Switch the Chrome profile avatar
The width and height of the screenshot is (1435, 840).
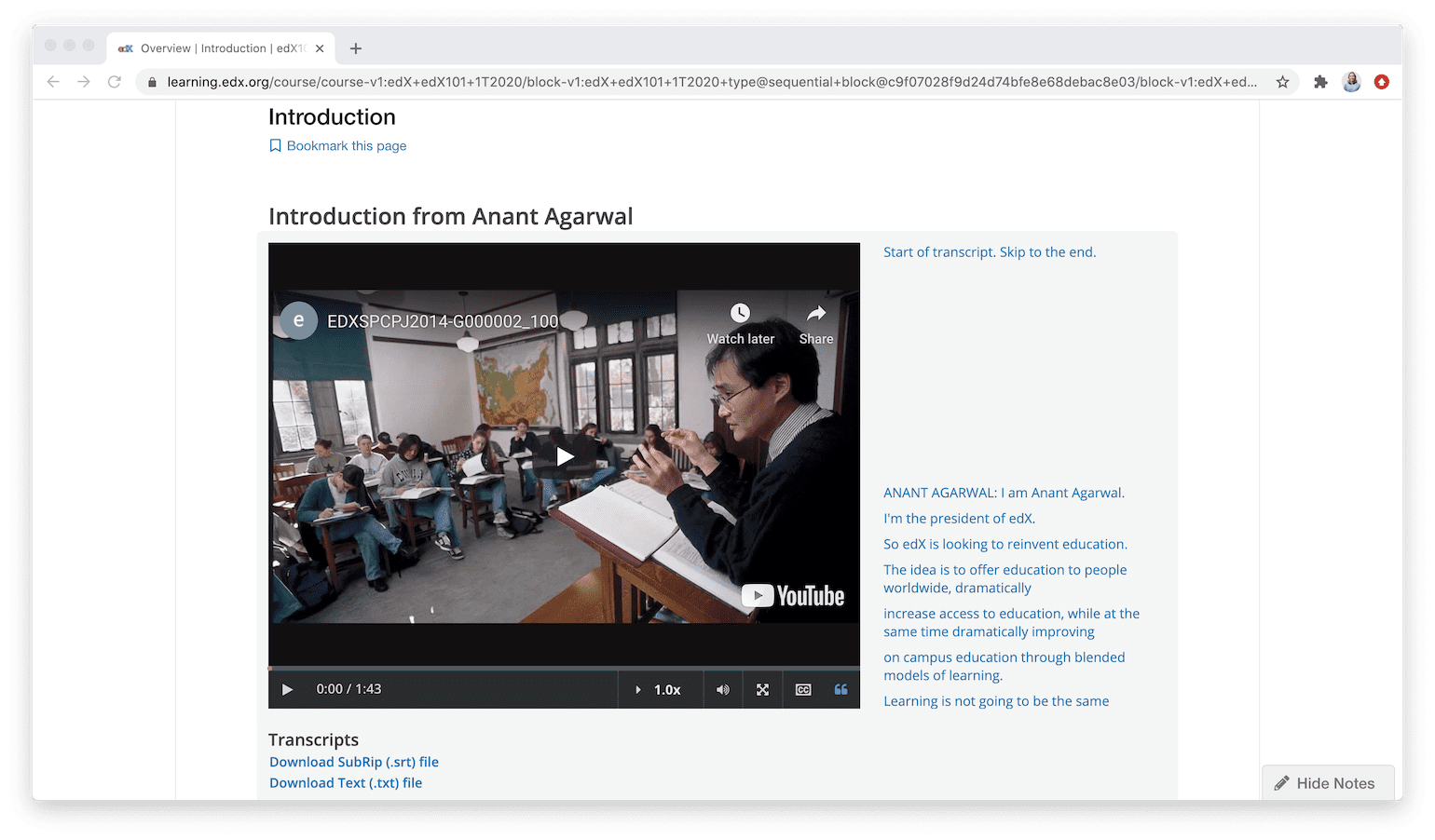tap(1351, 82)
